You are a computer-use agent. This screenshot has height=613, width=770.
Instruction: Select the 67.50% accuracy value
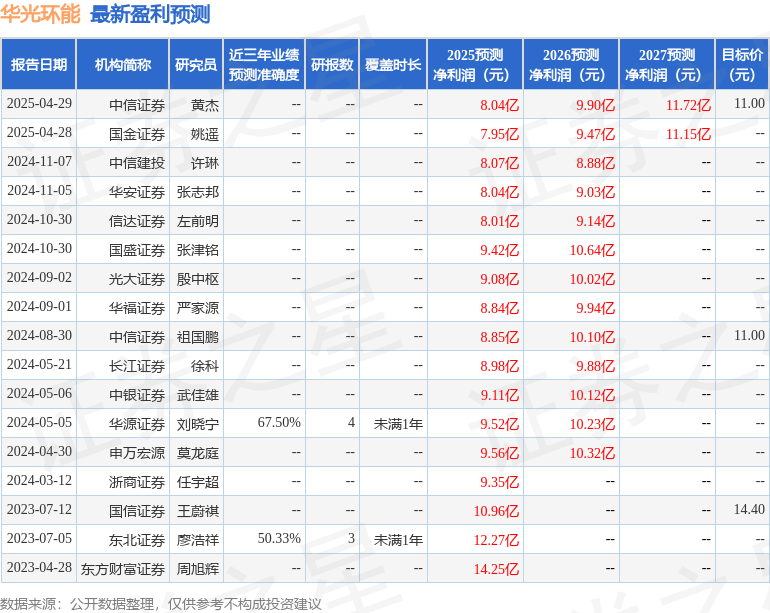(x=279, y=422)
